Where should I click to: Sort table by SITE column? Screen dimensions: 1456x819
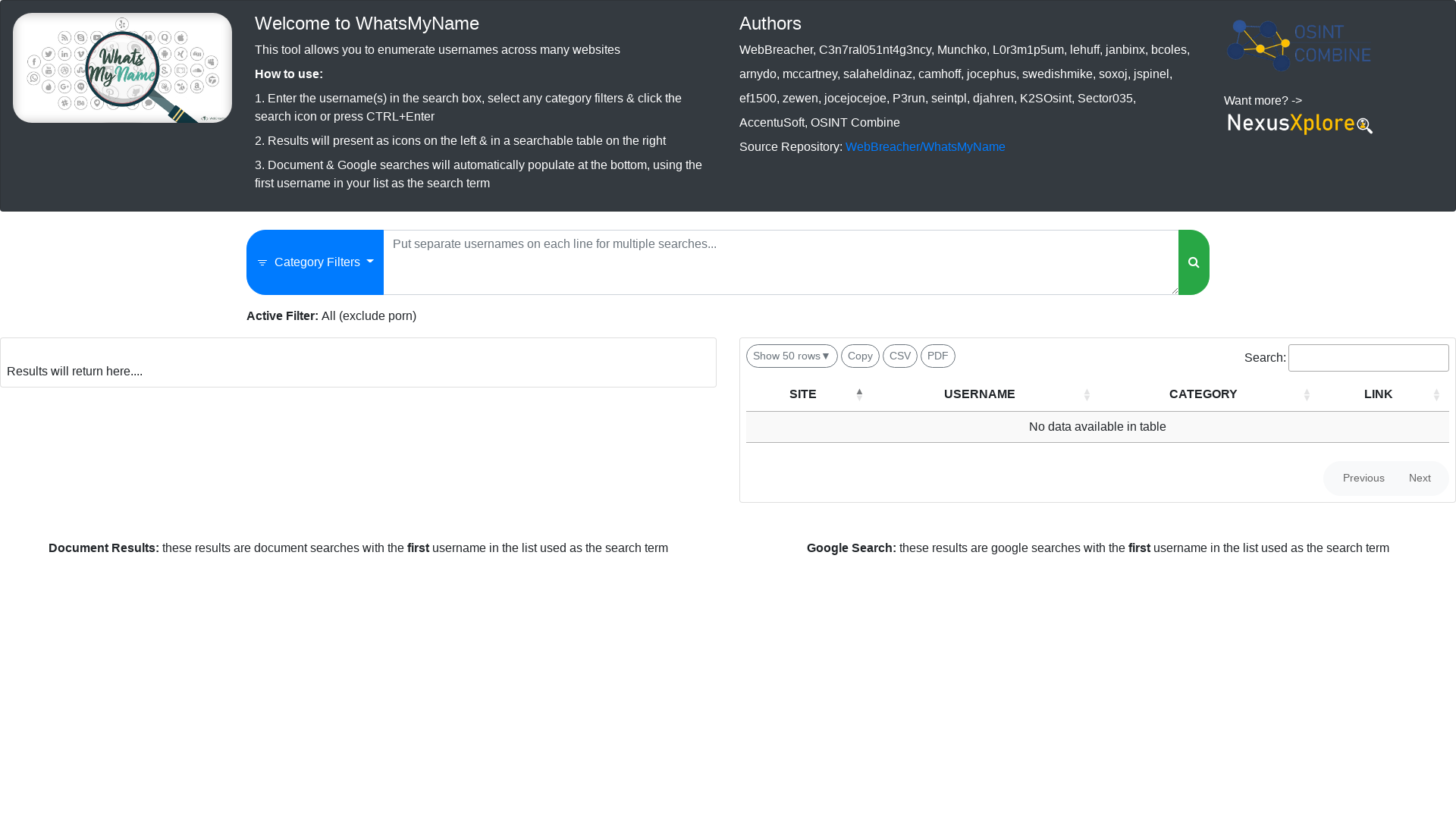807,394
